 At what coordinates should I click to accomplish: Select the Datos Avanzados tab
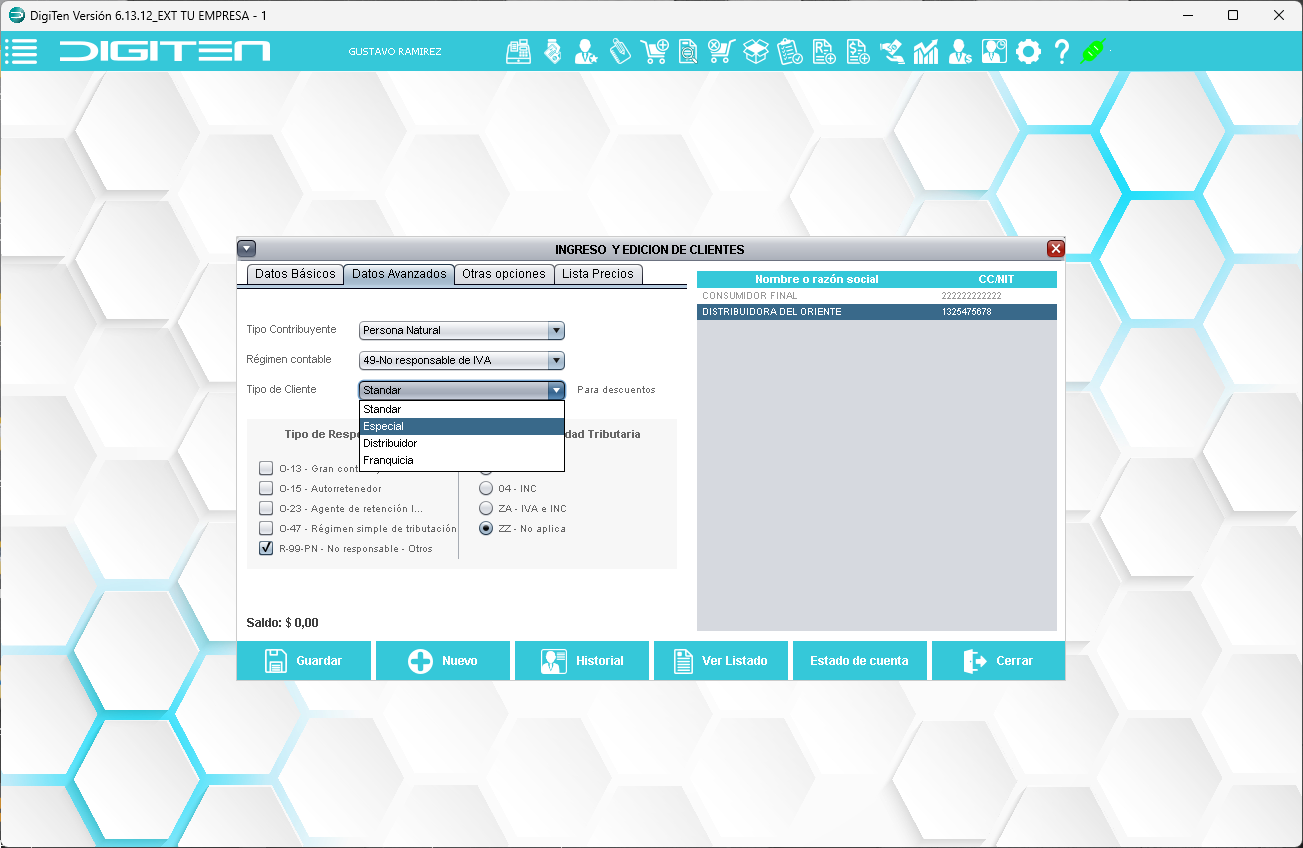(x=399, y=274)
